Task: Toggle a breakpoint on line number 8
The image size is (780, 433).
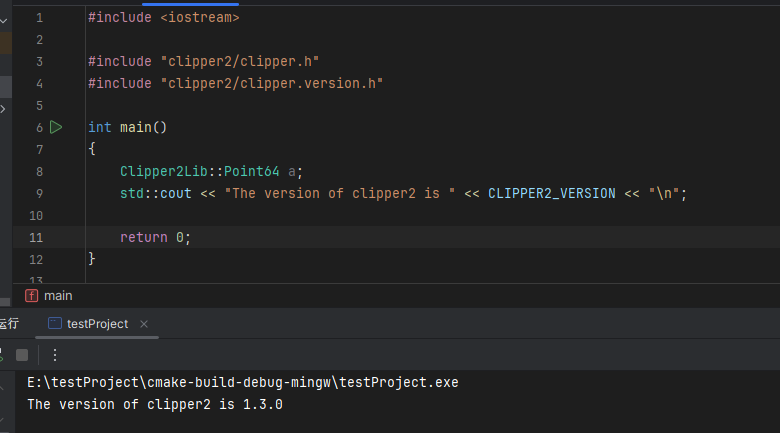Action: [x=38, y=171]
